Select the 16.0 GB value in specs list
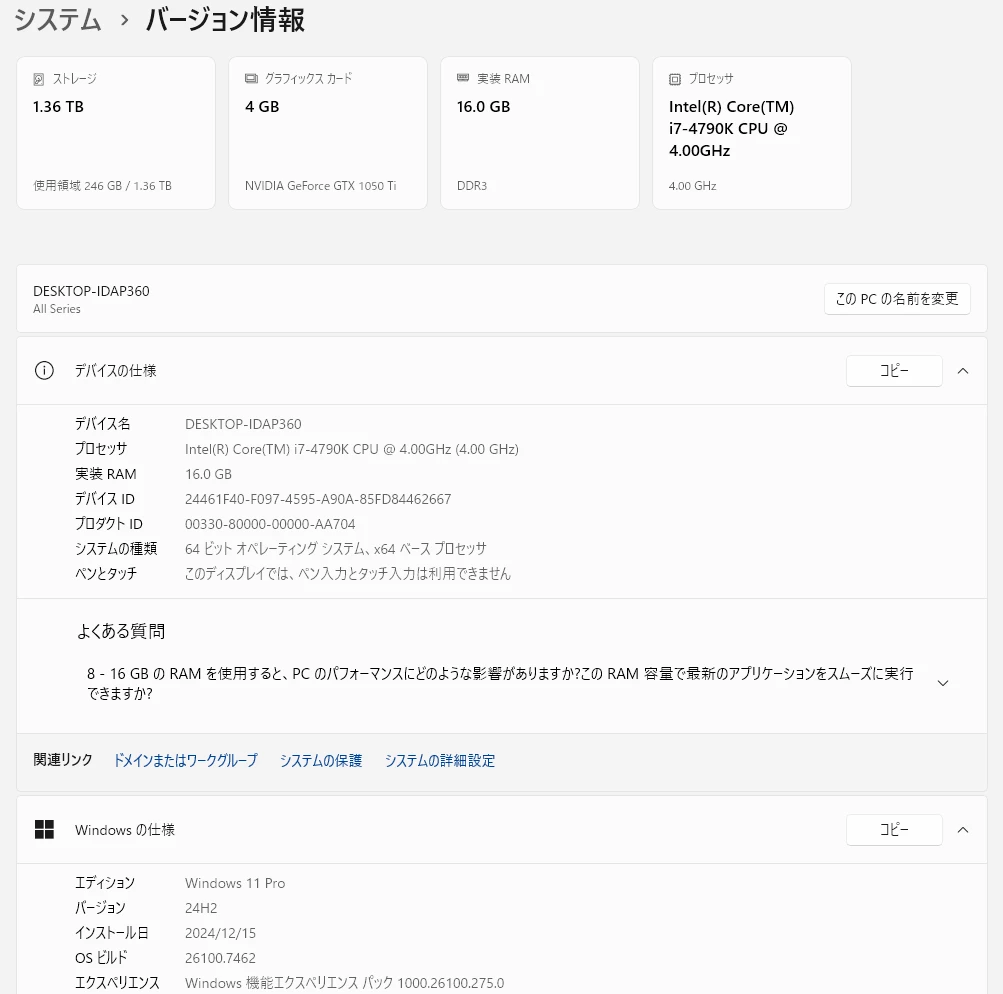The image size is (1003, 994). 209,474
